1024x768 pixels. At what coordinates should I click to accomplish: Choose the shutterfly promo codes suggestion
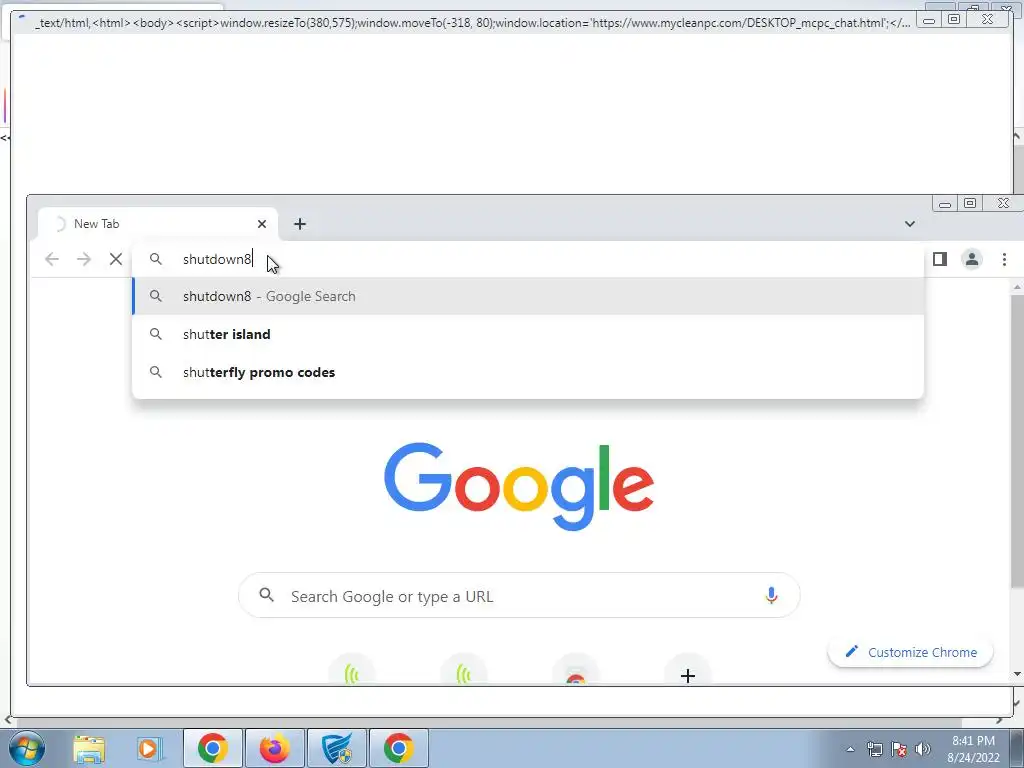coord(528,372)
